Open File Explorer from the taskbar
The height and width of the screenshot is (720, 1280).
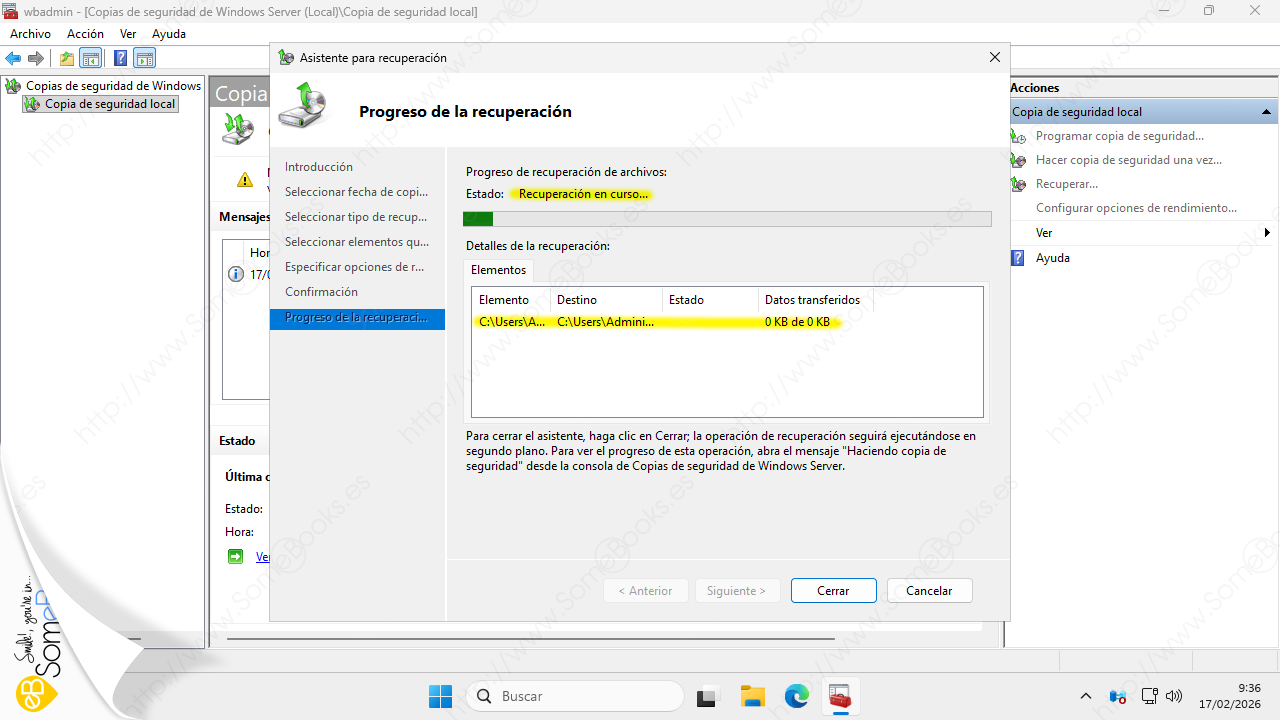tap(752, 696)
